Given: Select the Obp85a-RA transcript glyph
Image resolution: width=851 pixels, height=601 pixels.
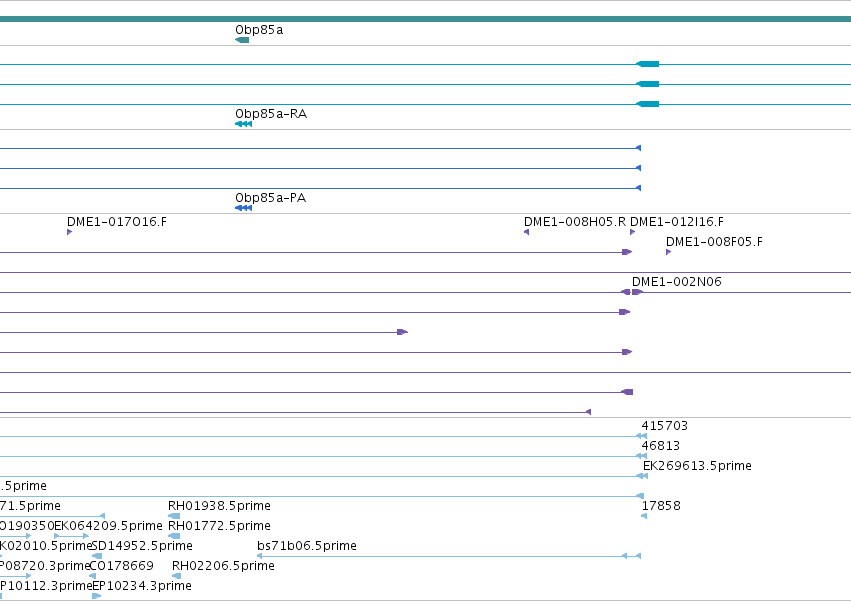Looking at the screenshot, I should (x=243, y=124).
